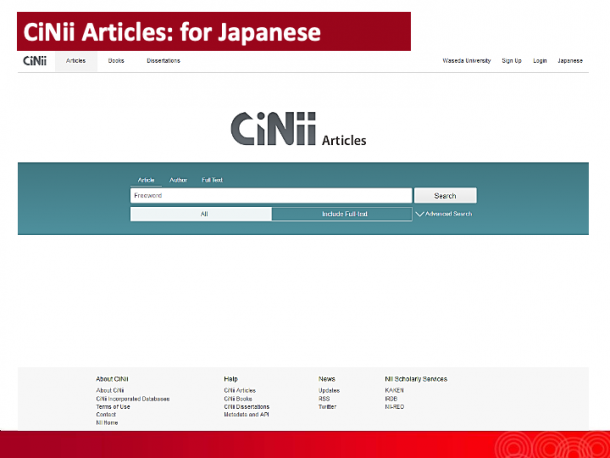This screenshot has width=610, height=458.
Task: Select the Author search tab
Action: pos(178,180)
